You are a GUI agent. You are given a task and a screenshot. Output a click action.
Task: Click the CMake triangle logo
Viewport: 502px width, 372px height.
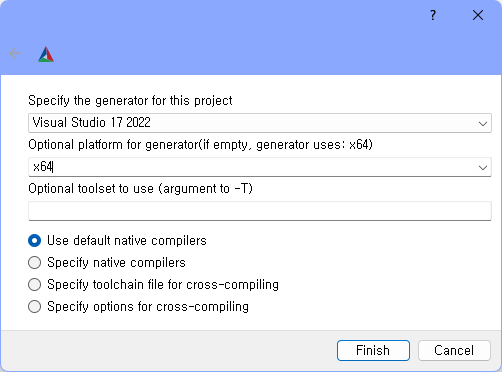coord(46,54)
